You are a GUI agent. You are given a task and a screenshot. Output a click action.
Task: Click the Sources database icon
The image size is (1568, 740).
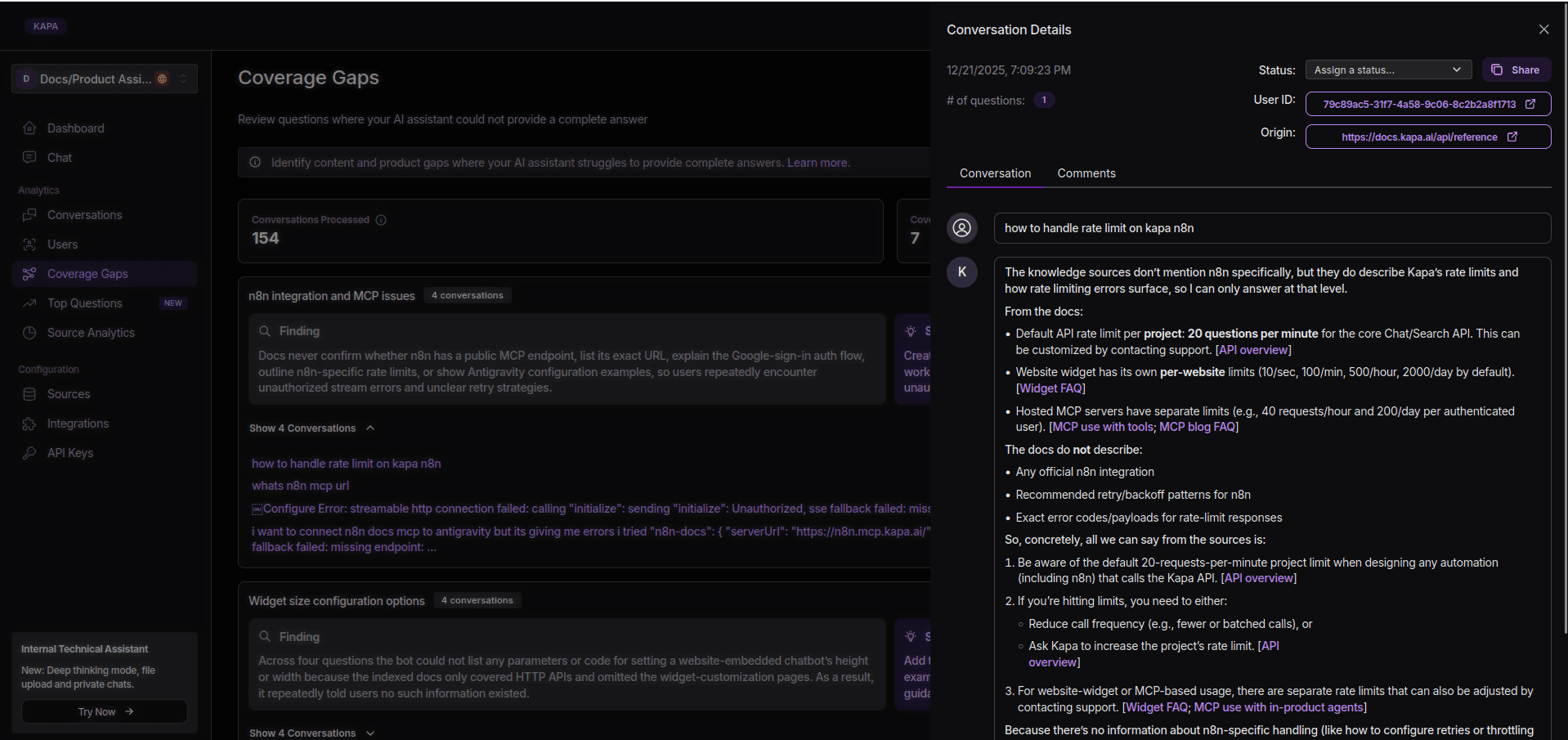29,394
